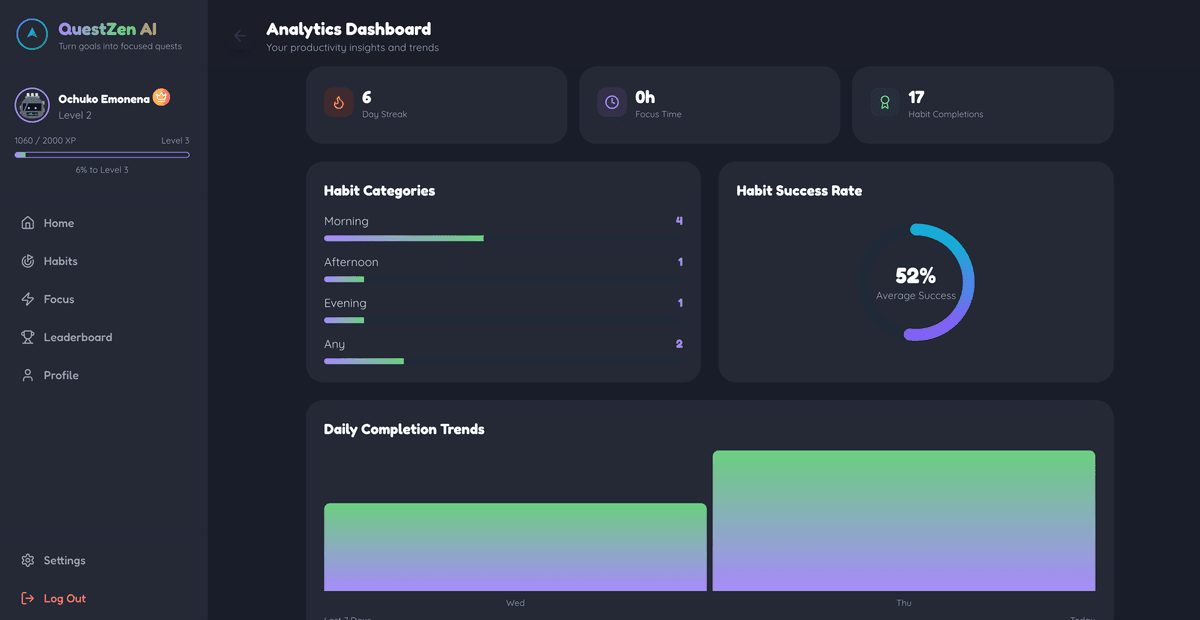Open the Focus section

58,299
